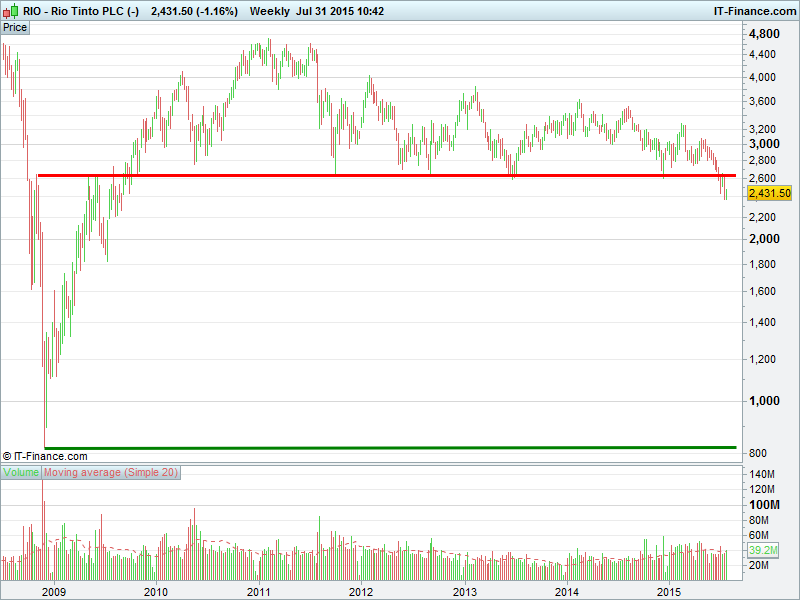Click the 60M volume axis label
Image resolution: width=800 pixels, height=600 pixels.
(x=759, y=535)
